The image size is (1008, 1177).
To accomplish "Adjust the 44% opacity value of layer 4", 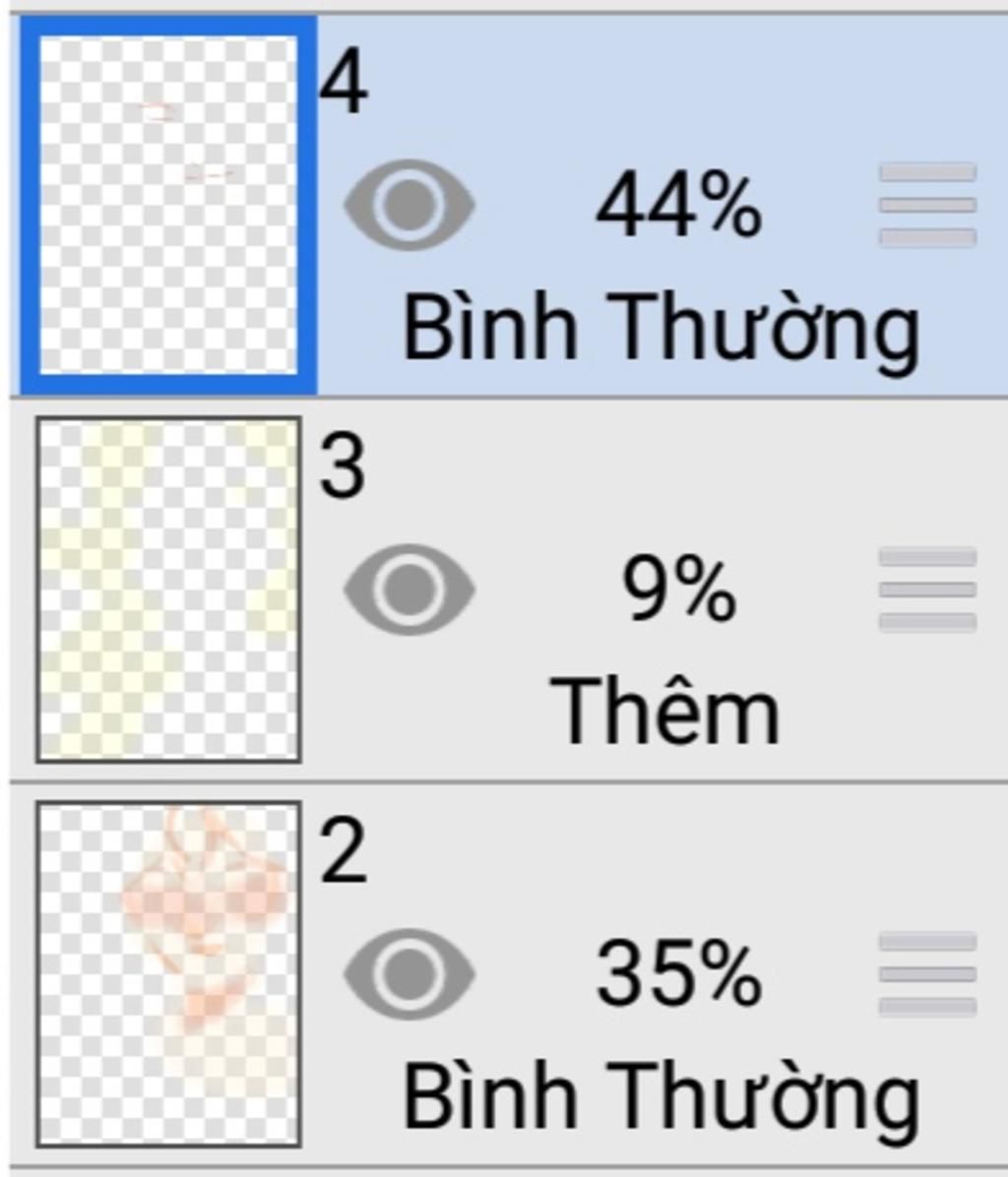I will tap(678, 207).
